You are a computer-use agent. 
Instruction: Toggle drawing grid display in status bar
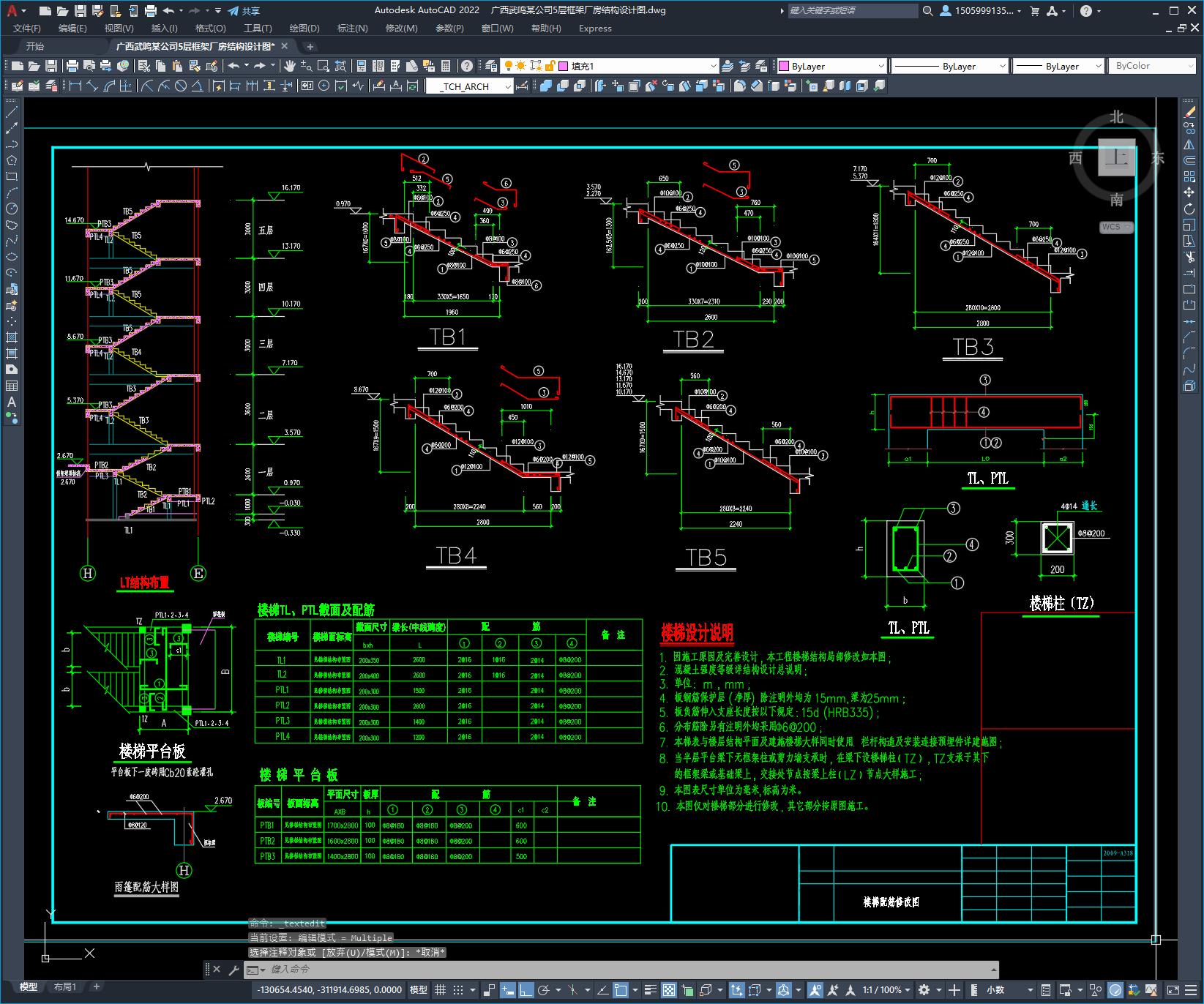(x=440, y=990)
